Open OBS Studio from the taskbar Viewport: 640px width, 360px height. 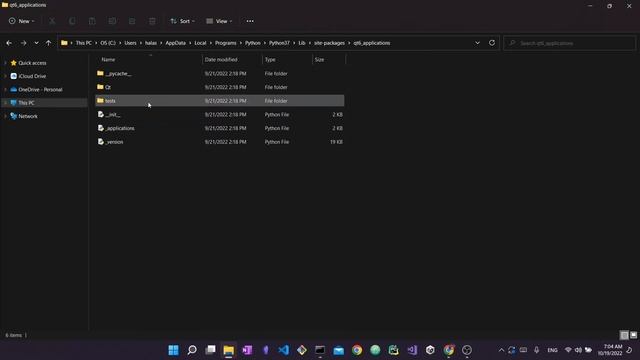pyautogui.click(x=467, y=350)
